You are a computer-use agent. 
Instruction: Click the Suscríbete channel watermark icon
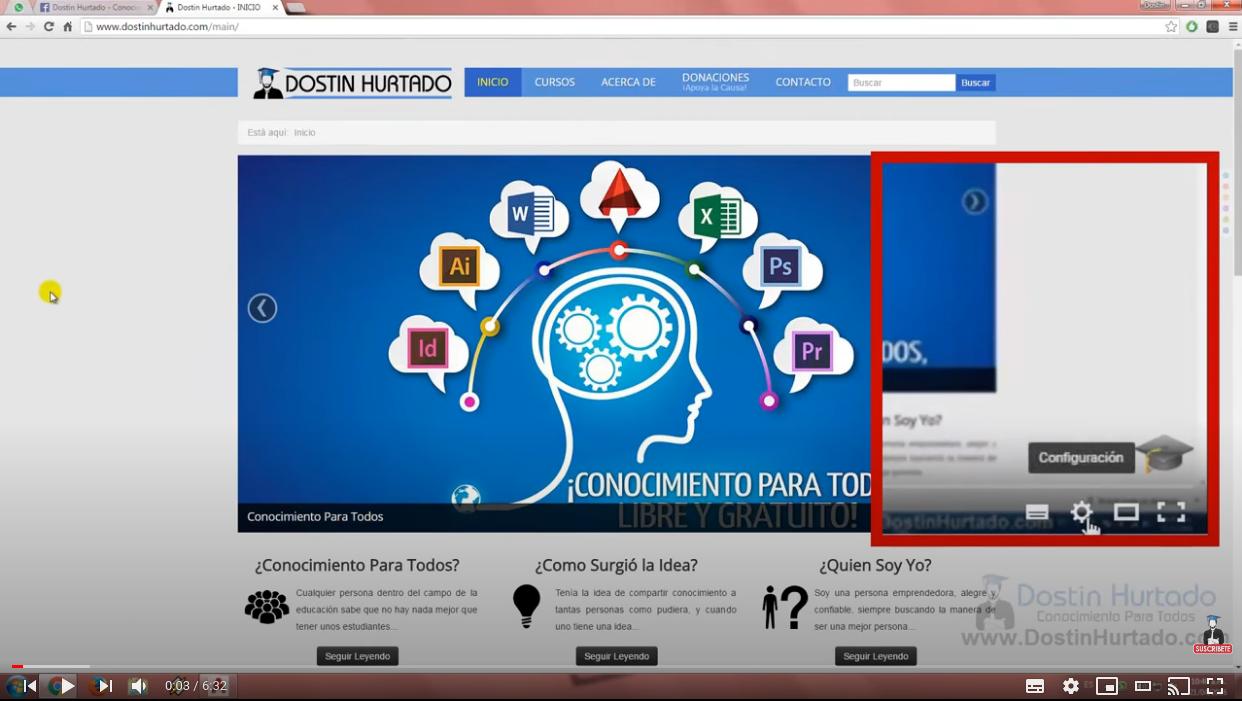[x=1212, y=635]
